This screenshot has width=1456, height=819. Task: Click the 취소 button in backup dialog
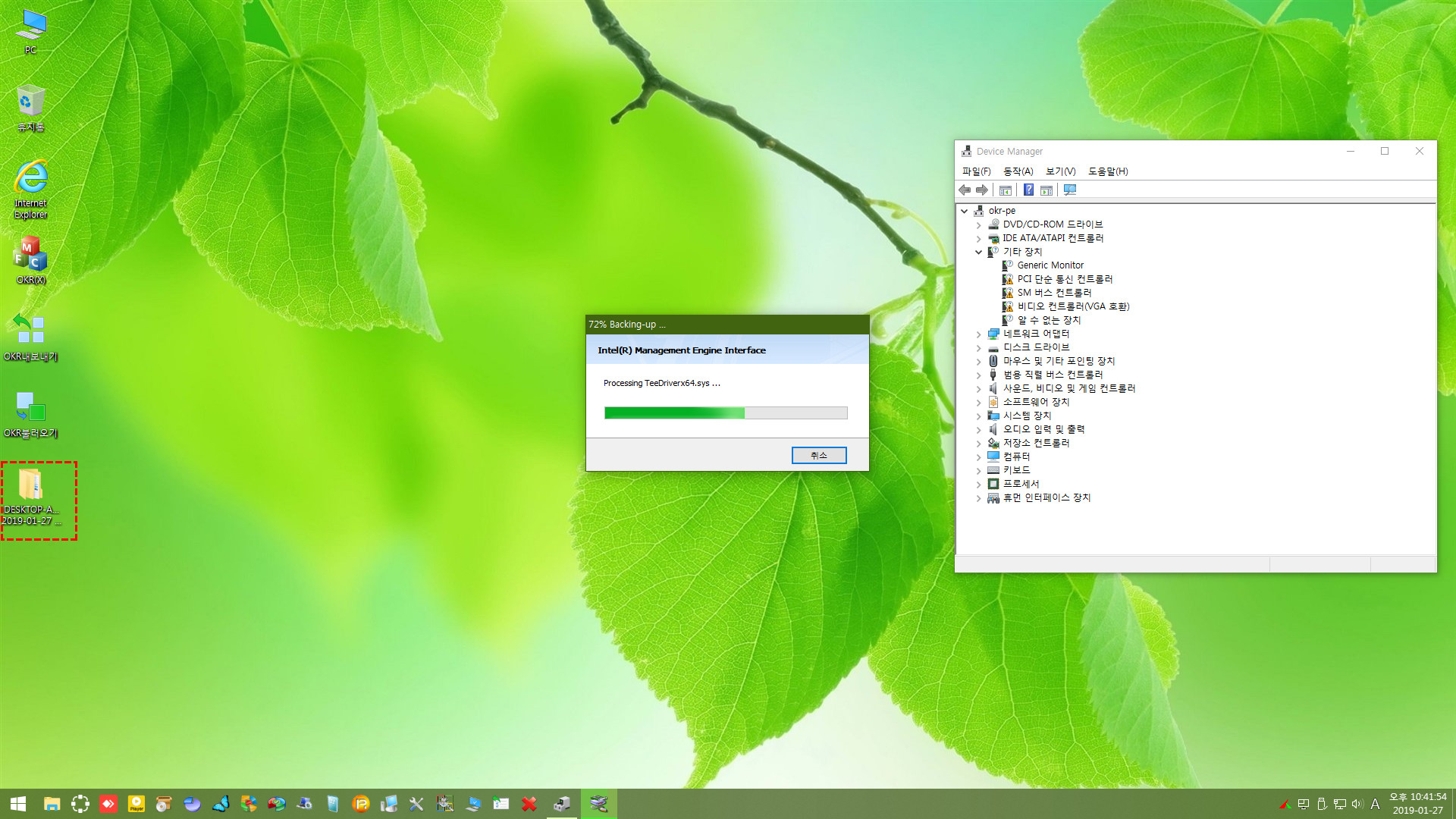[819, 455]
